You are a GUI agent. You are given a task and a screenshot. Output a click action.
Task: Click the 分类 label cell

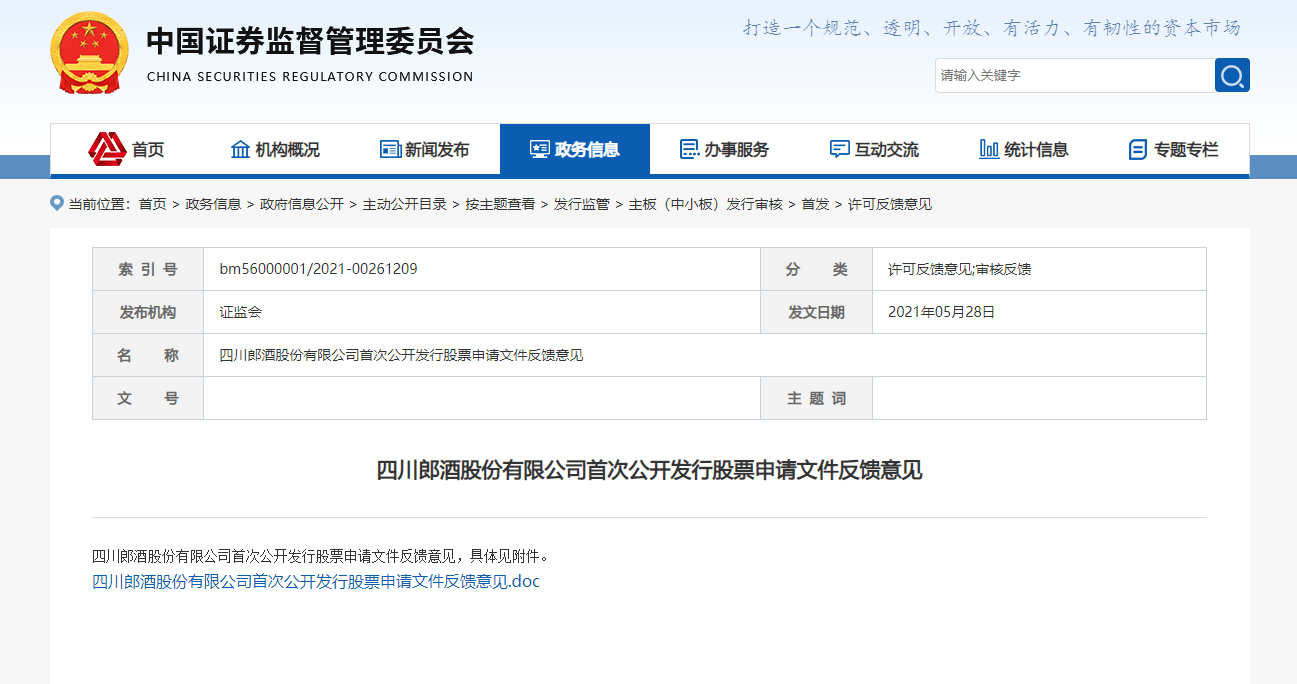pos(816,269)
